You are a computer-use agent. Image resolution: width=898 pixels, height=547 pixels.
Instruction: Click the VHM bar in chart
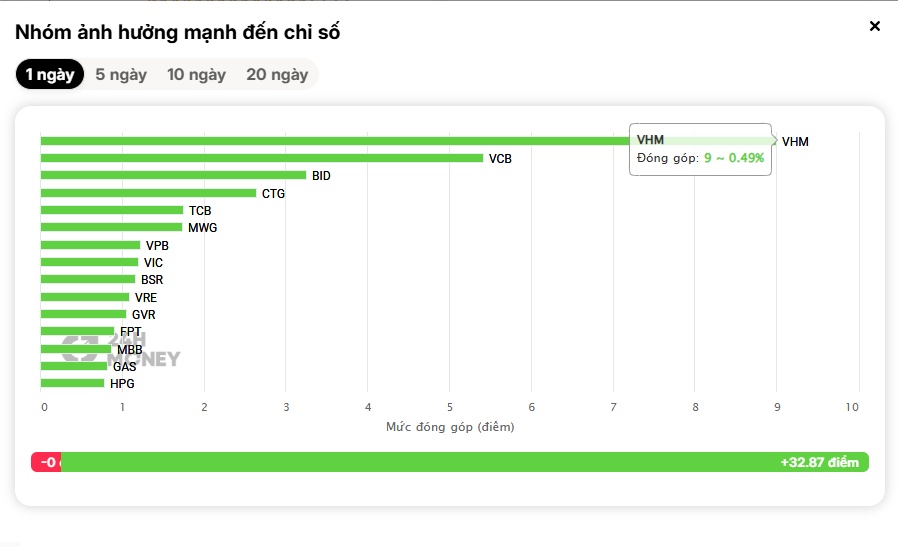(x=408, y=141)
